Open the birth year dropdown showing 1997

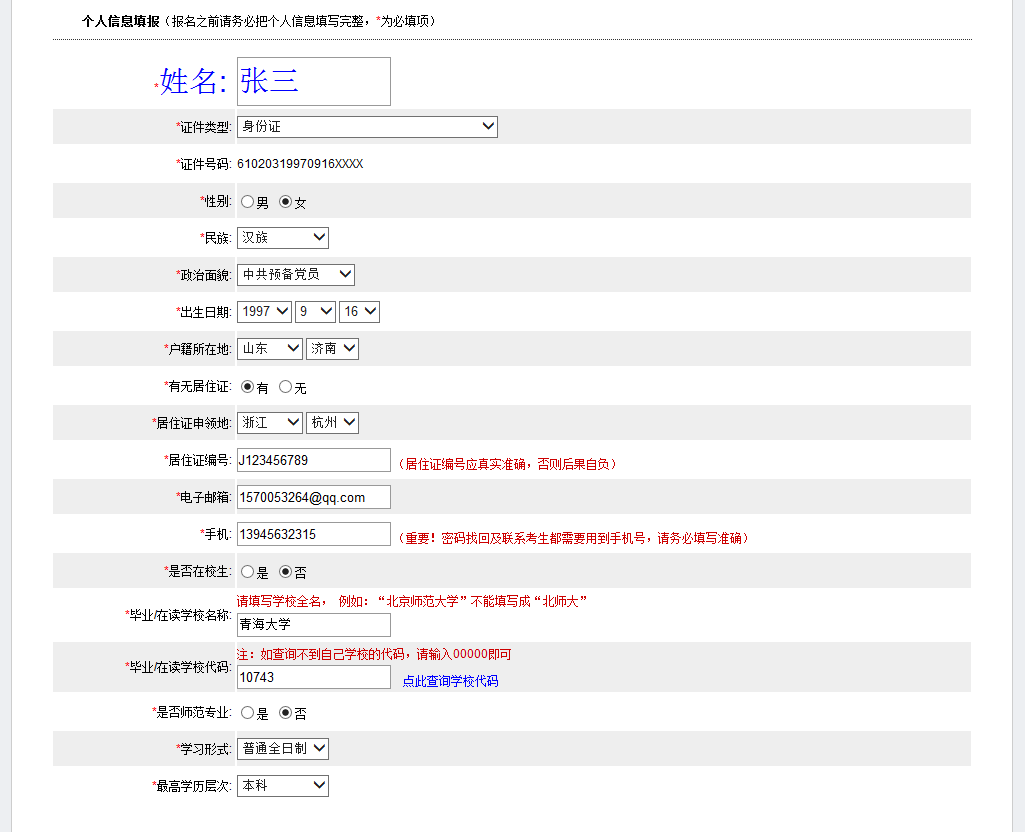click(264, 312)
